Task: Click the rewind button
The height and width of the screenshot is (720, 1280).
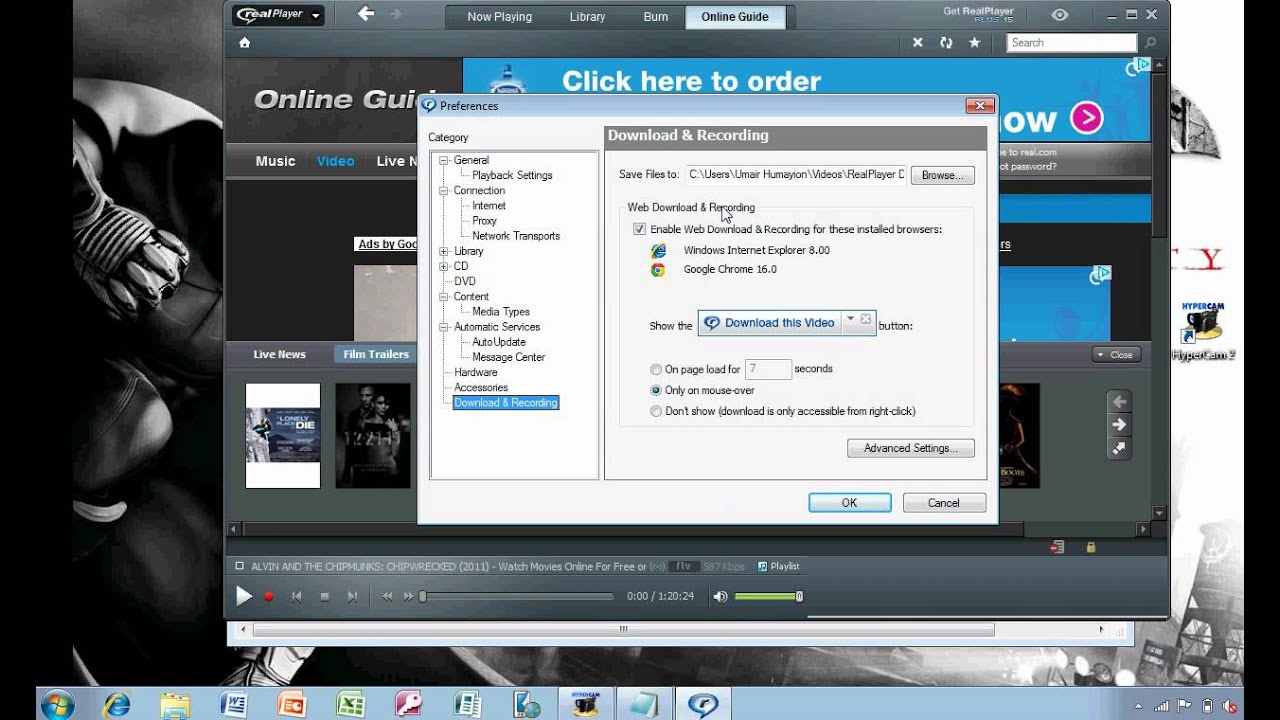Action: 387,596
